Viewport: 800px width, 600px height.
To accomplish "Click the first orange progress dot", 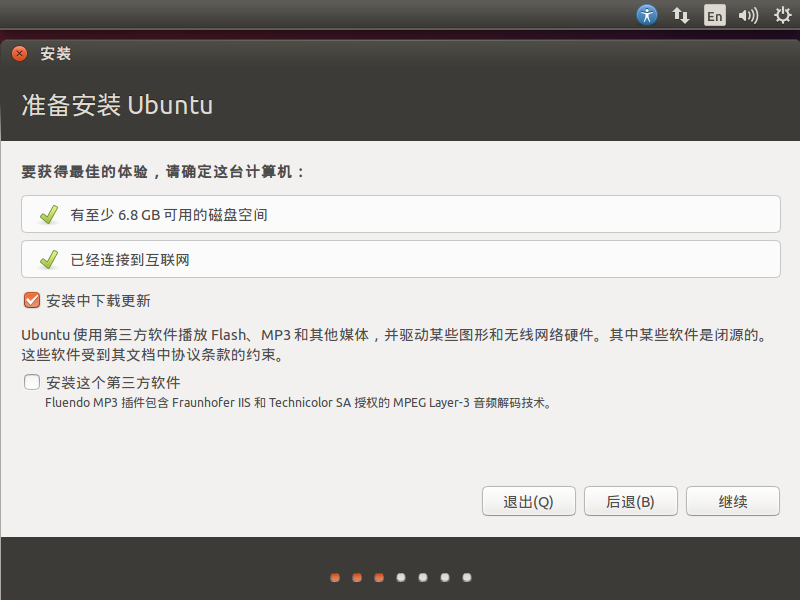I will point(335,577).
